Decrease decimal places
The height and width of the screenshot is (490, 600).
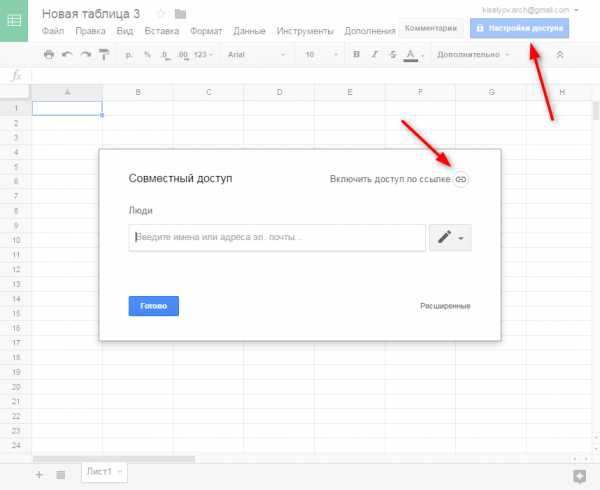165,55
